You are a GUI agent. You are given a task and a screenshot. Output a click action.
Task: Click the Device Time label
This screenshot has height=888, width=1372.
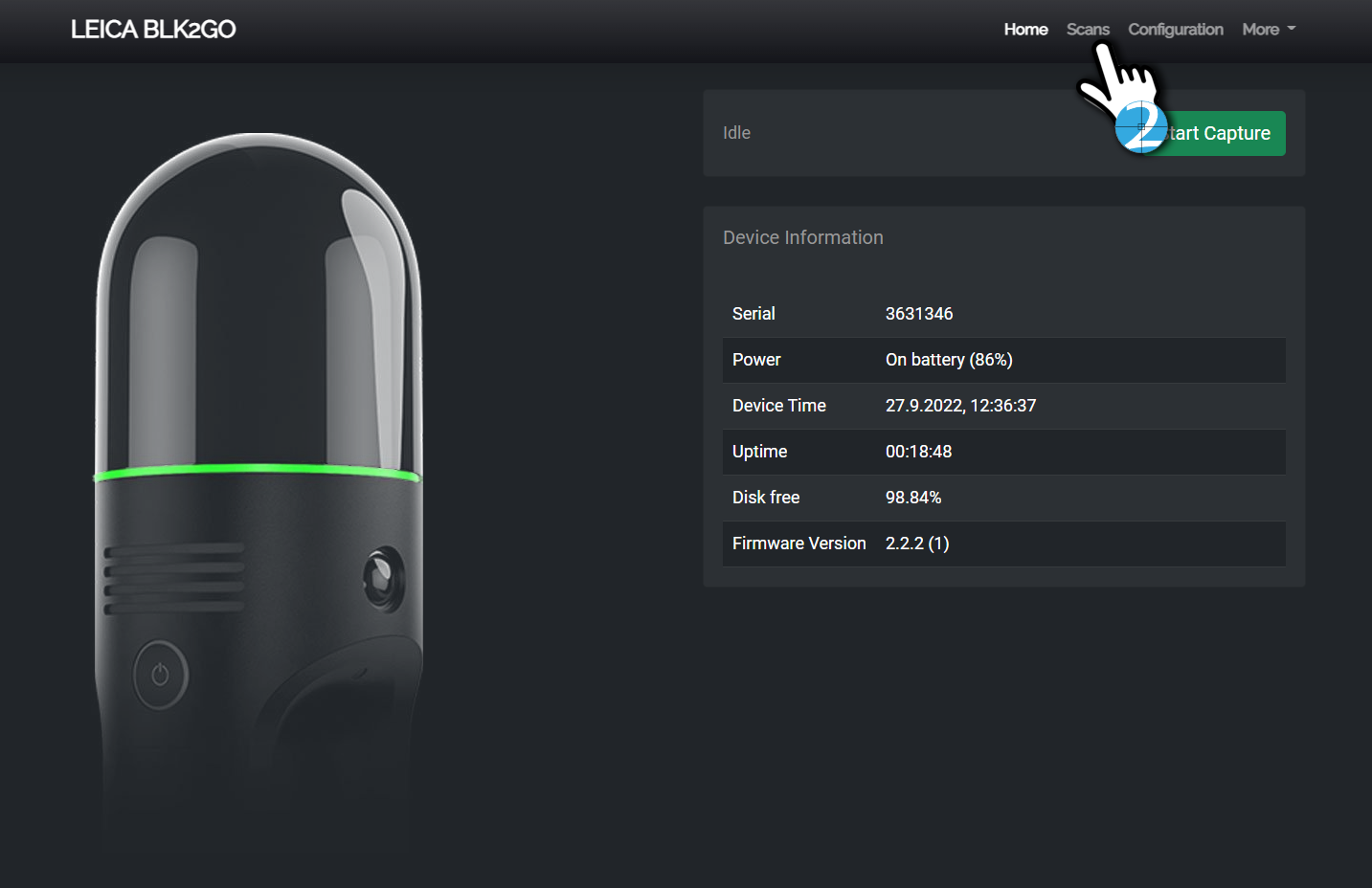coord(778,406)
